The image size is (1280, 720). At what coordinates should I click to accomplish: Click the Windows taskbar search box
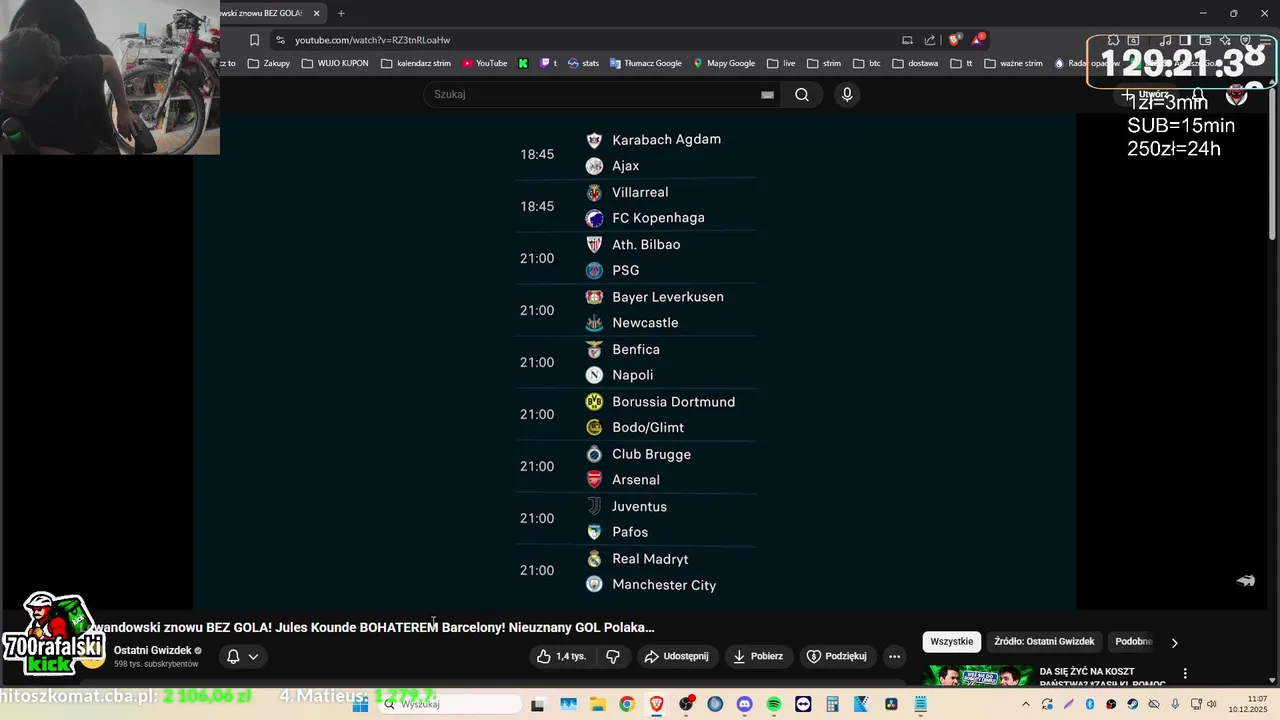[450, 704]
